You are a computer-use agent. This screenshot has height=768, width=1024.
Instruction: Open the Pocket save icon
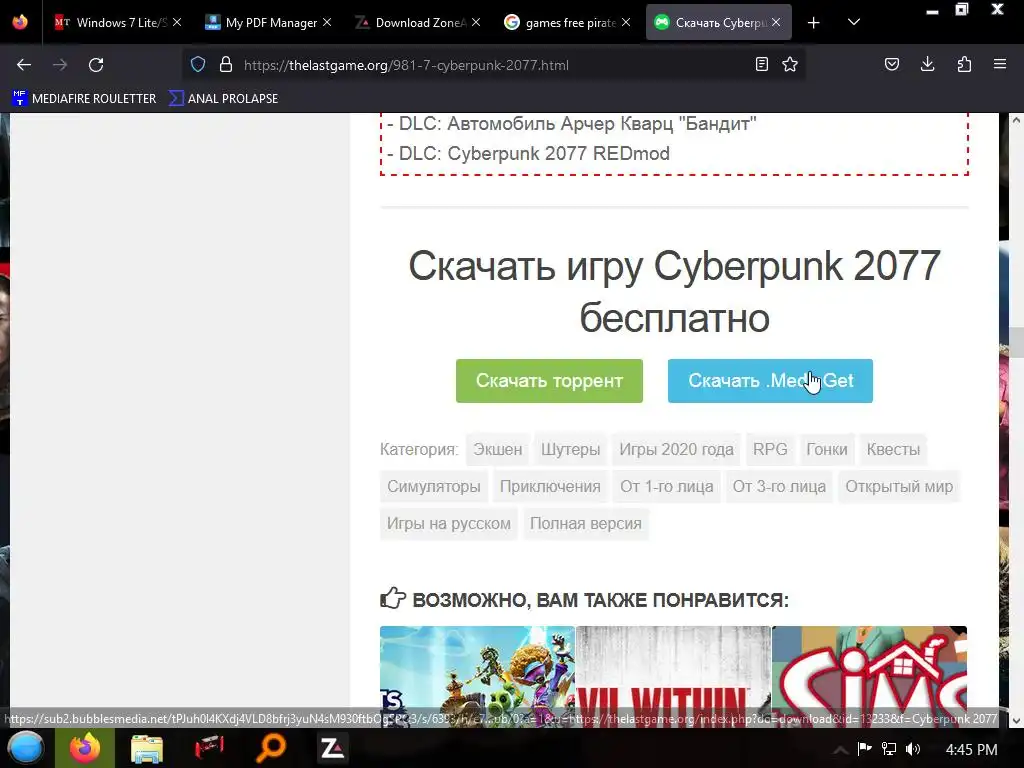(x=891, y=65)
